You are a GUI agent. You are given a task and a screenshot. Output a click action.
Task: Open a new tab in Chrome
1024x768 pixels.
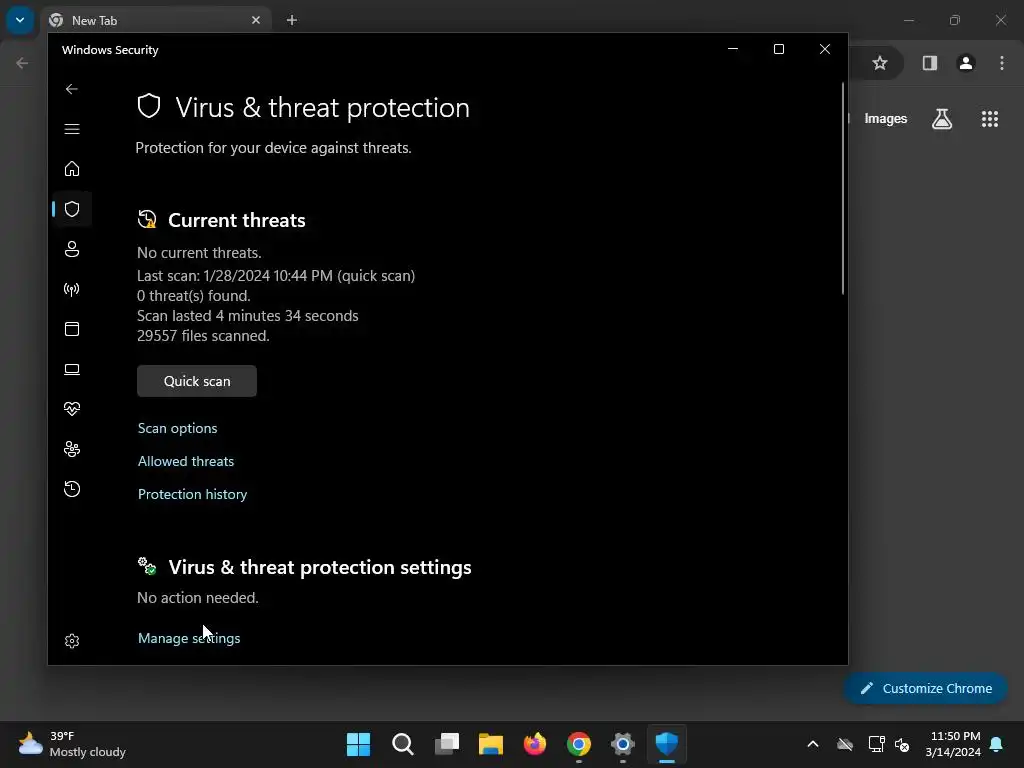coord(292,20)
